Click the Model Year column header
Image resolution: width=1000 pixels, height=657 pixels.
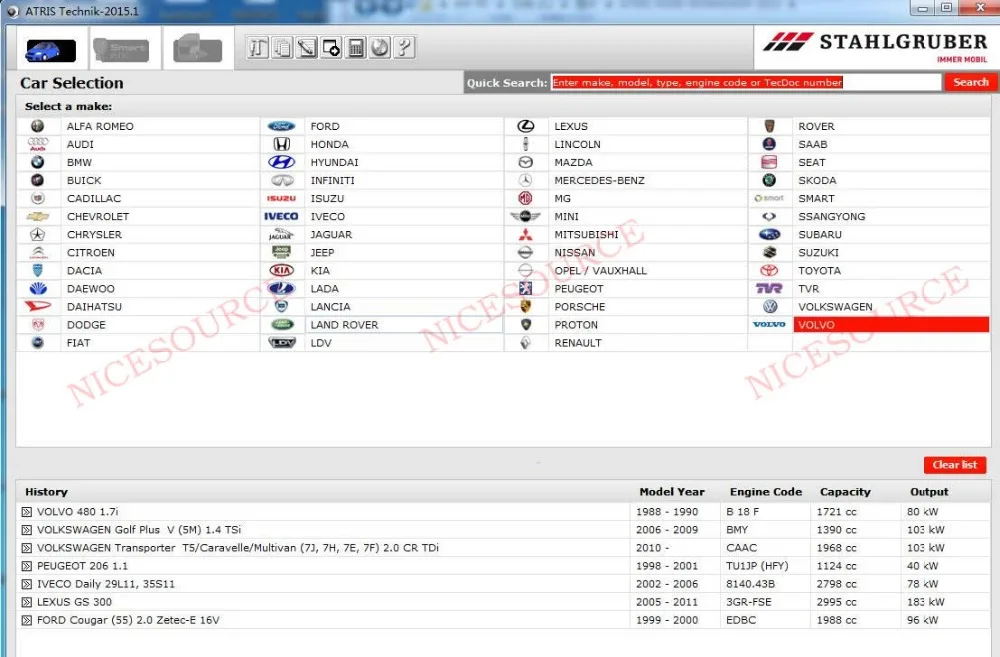point(672,492)
